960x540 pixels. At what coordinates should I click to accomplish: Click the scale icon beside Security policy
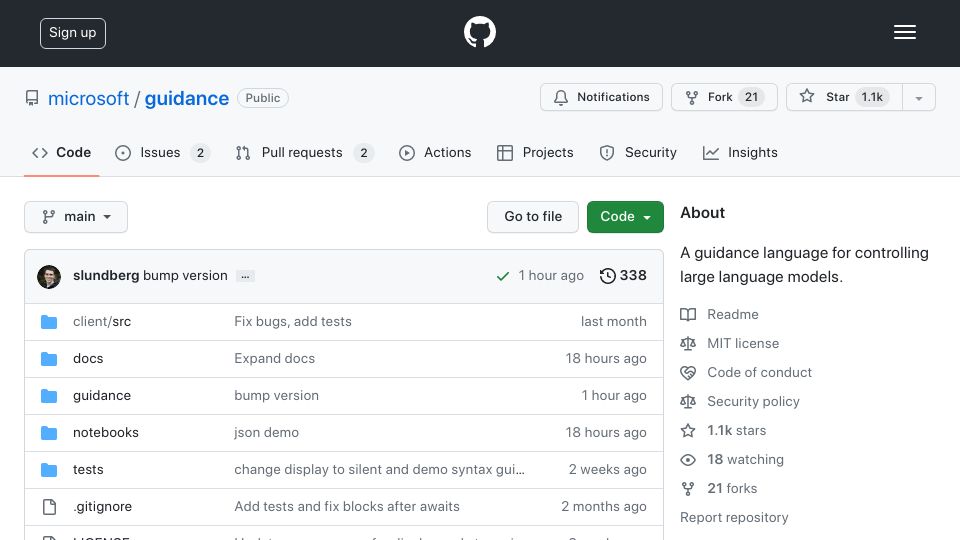tap(688, 402)
